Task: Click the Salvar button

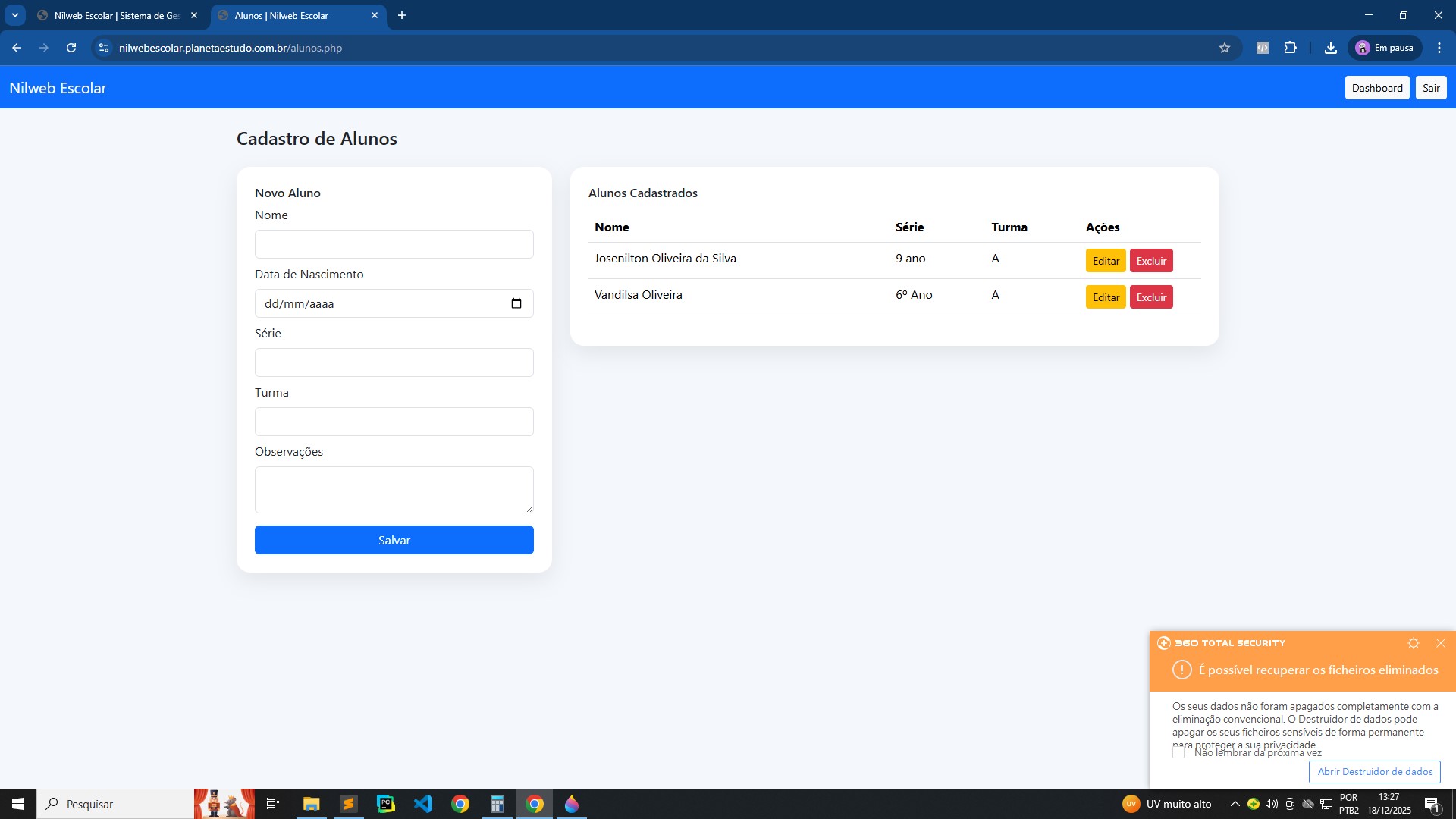Action: 394,540
